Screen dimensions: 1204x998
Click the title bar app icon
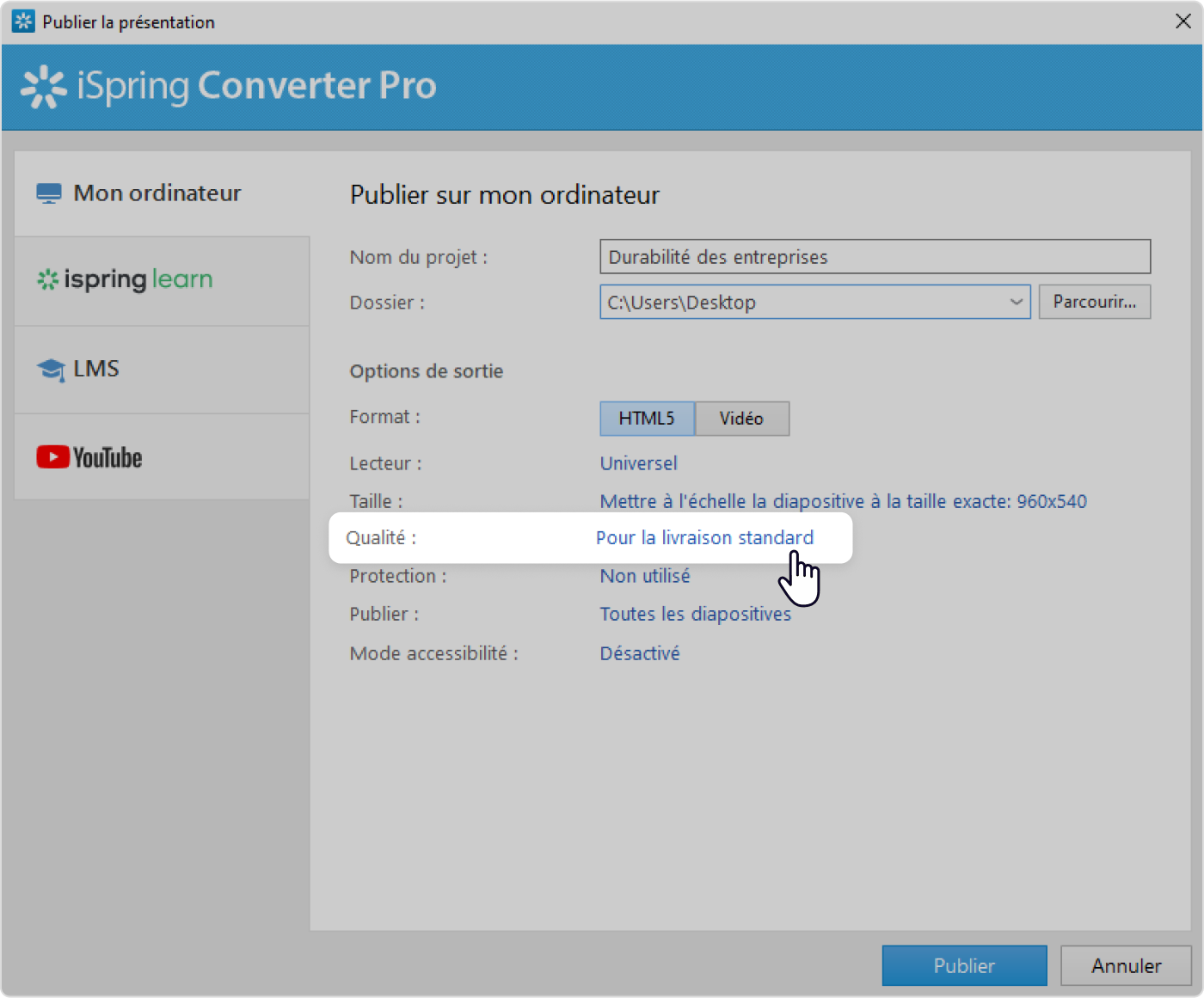(23, 21)
